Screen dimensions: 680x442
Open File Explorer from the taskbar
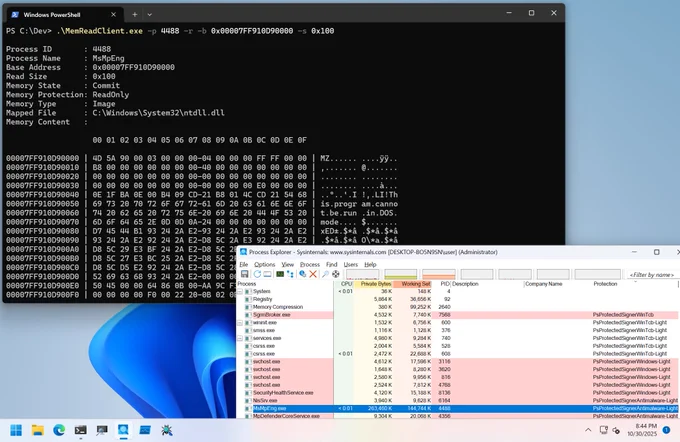pyautogui.click(x=37, y=428)
